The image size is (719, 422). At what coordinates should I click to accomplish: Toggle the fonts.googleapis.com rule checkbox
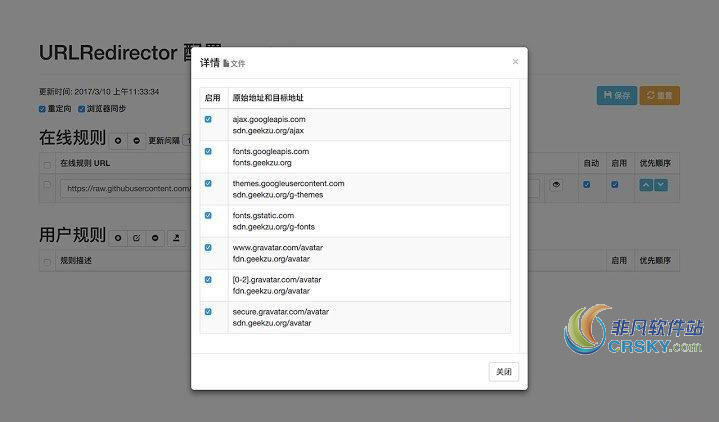tap(208, 151)
